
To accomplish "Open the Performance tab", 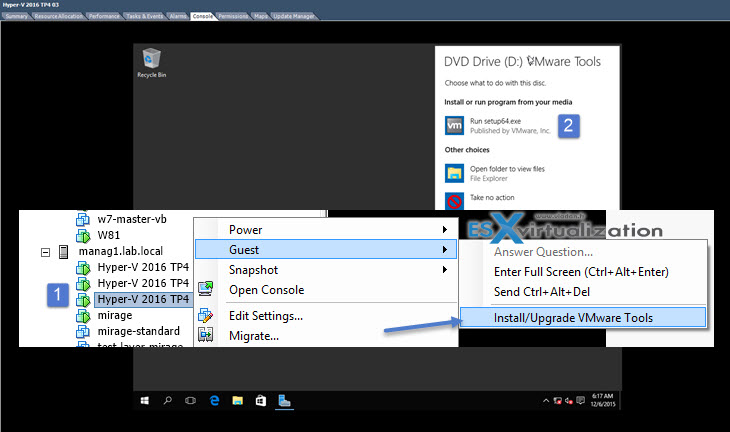I will 104,16.
